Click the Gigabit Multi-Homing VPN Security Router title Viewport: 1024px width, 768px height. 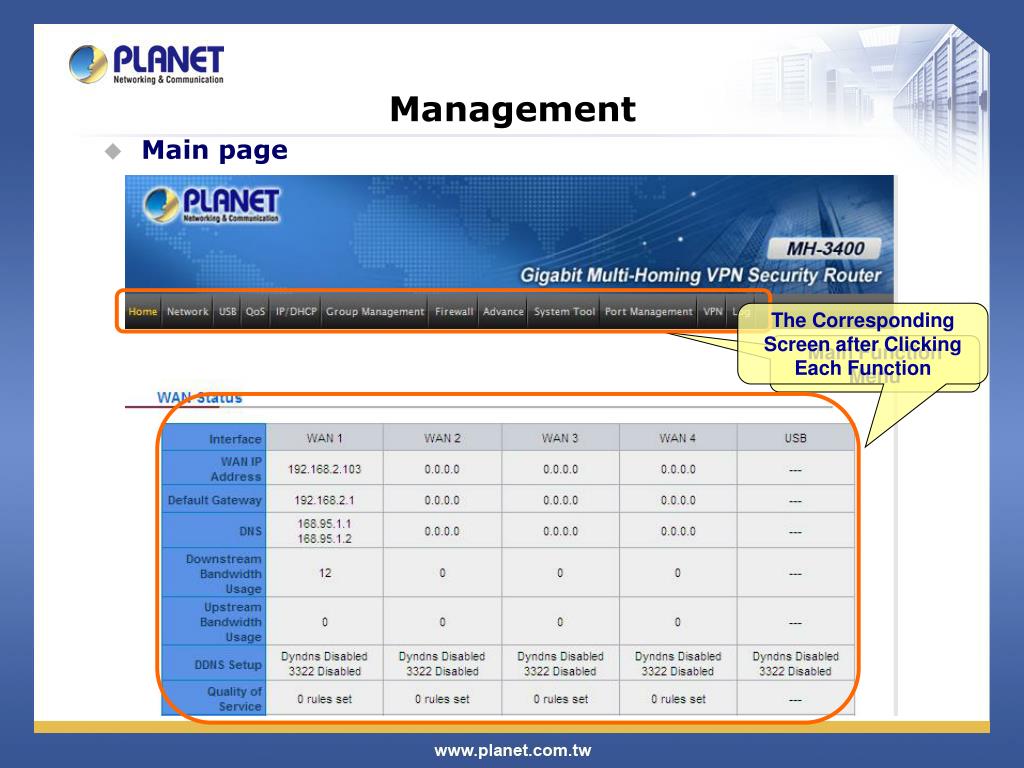coord(700,276)
